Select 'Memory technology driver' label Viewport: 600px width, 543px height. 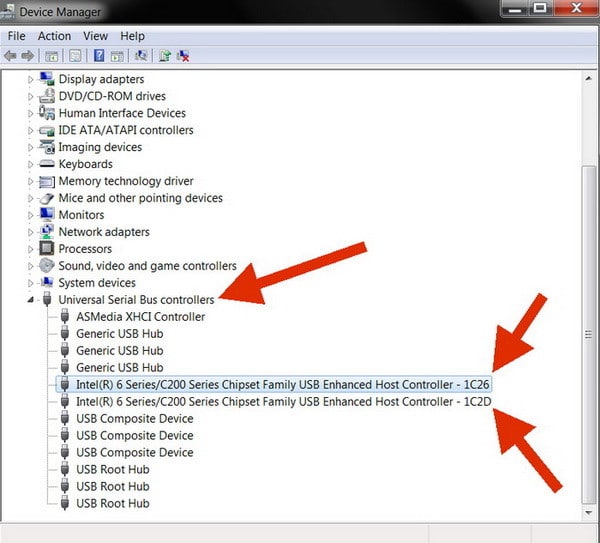point(126,181)
